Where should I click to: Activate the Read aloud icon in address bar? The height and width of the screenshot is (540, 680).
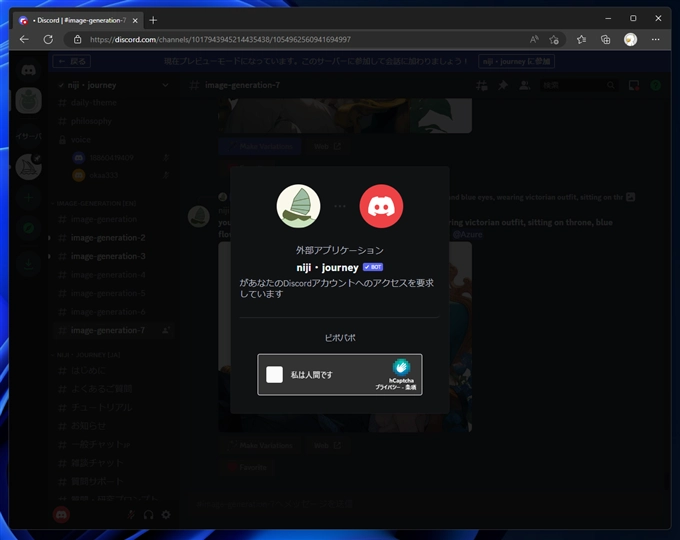[534, 39]
